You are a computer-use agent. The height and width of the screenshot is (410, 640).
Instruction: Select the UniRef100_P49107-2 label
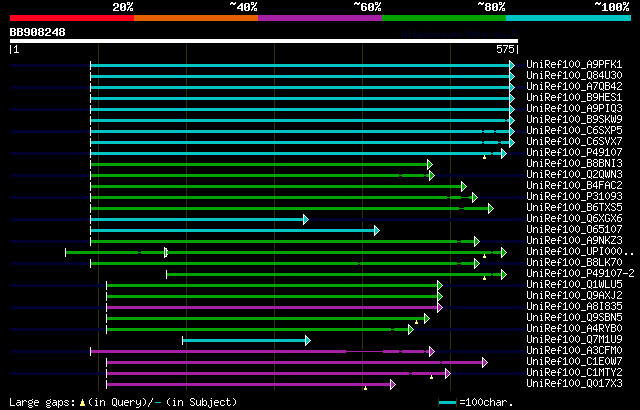coord(580,274)
